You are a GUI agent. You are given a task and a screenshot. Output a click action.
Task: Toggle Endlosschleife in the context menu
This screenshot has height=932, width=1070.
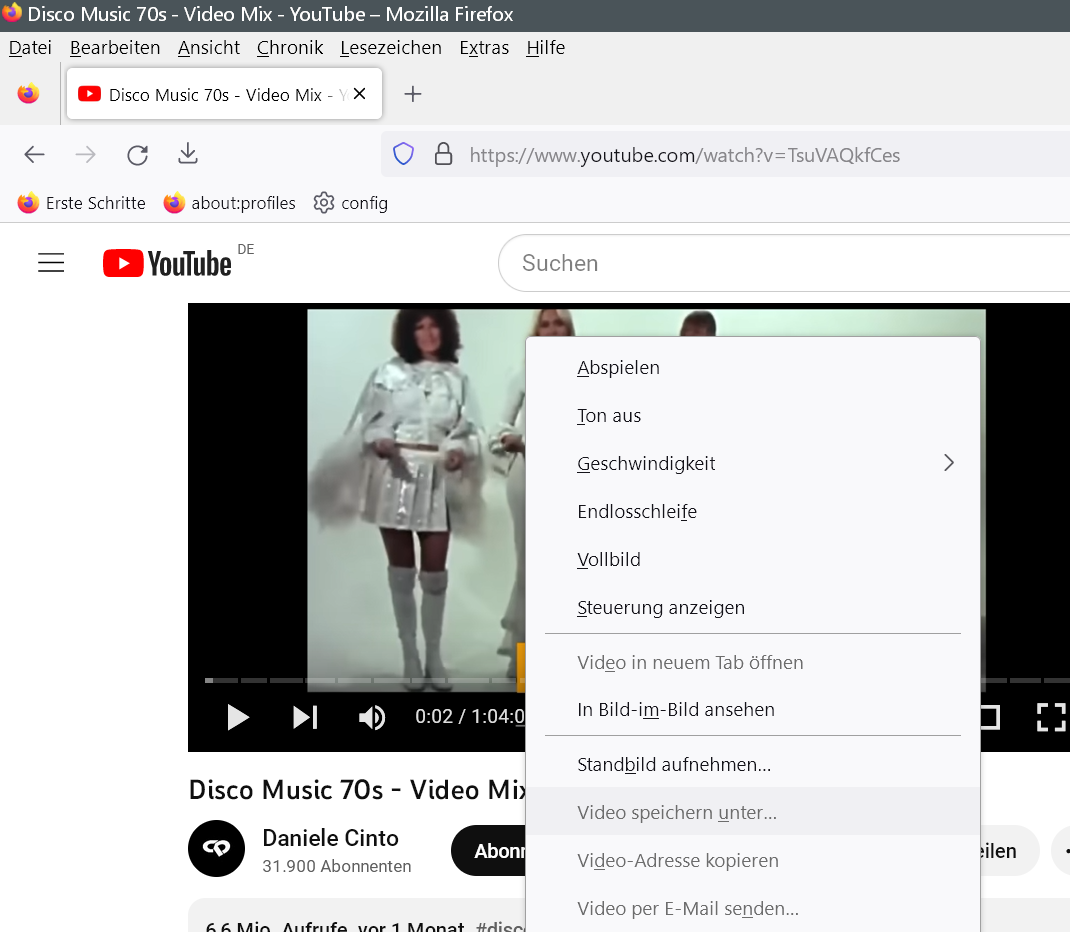tap(637, 512)
